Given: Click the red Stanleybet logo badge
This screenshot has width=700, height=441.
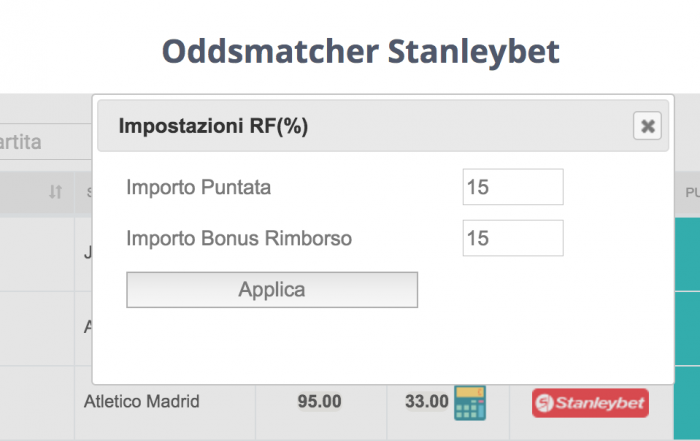Looking at the screenshot, I should point(590,403).
